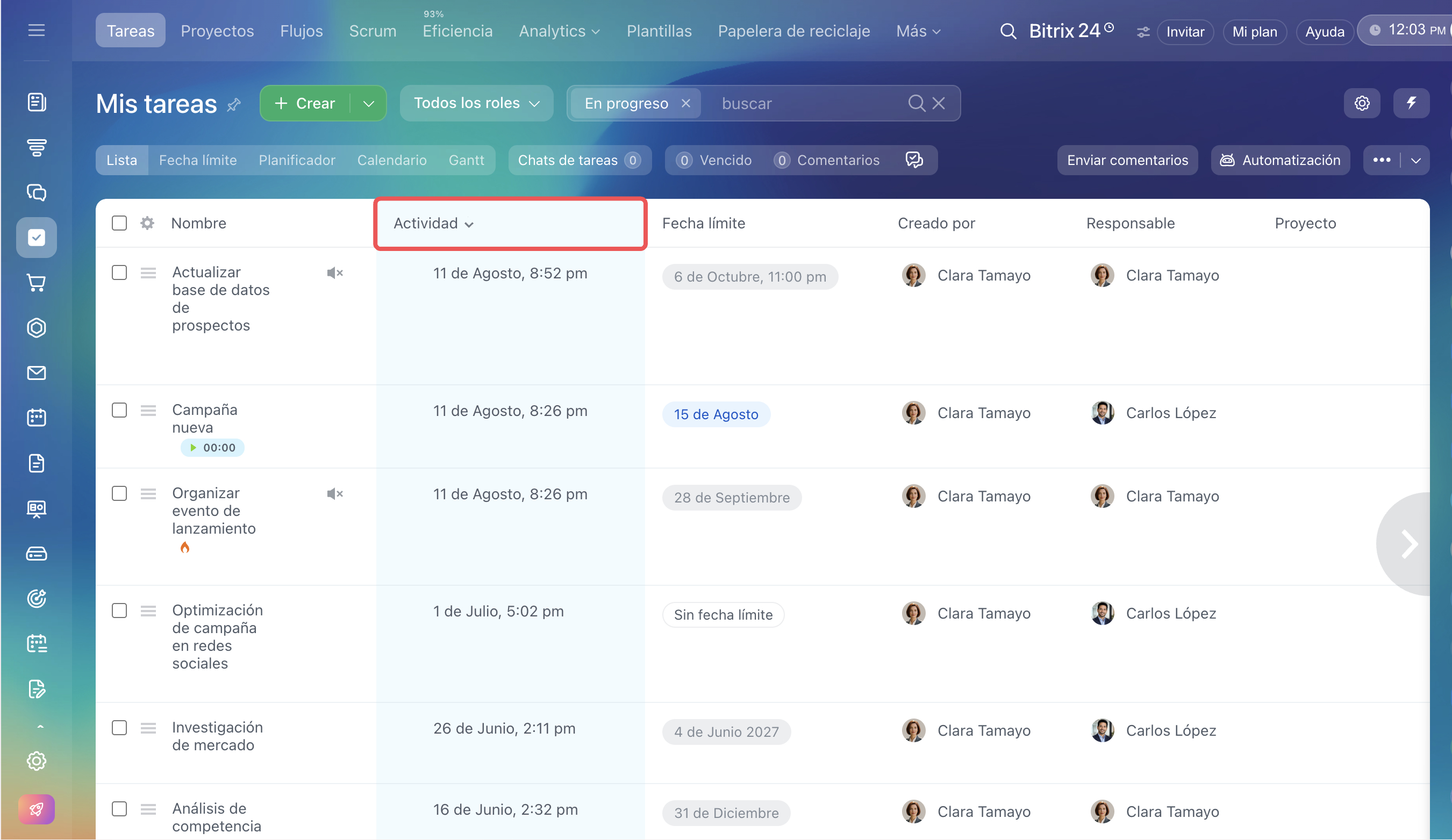1452x840 pixels.
Task: Check the Campaña nueva task
Action: pos(119,410)
